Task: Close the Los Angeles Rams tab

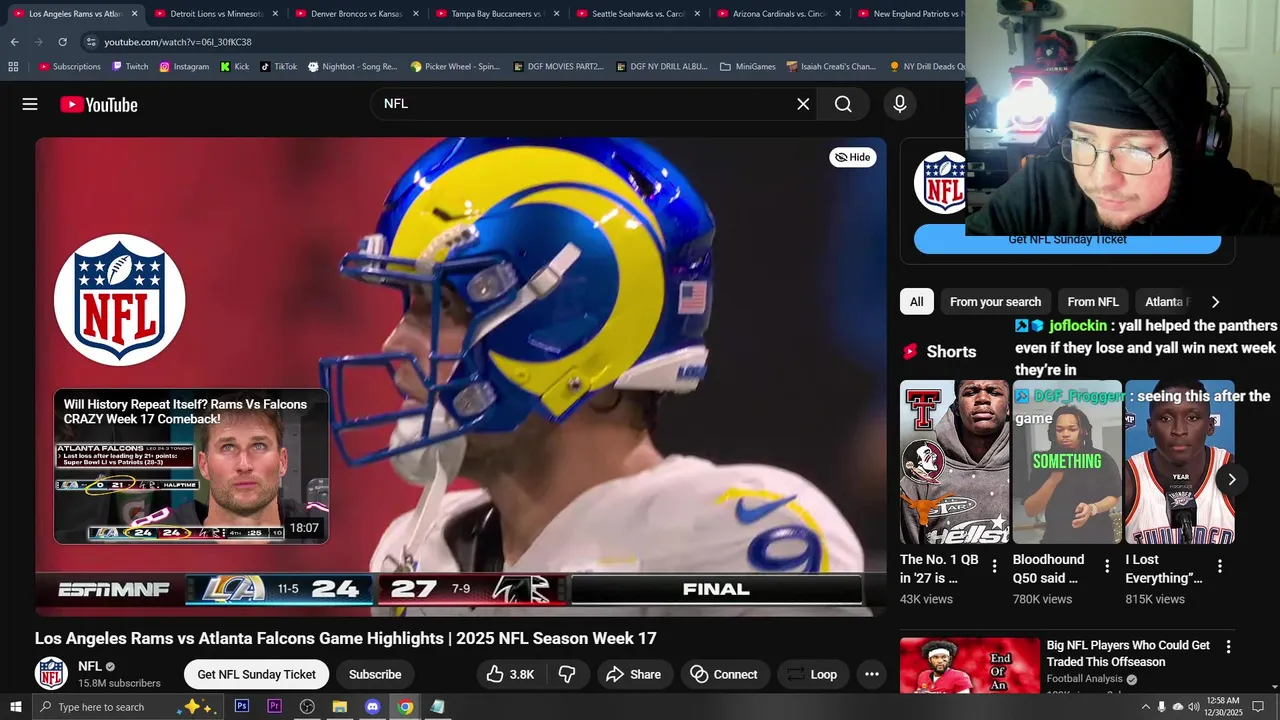Action: 134,14
